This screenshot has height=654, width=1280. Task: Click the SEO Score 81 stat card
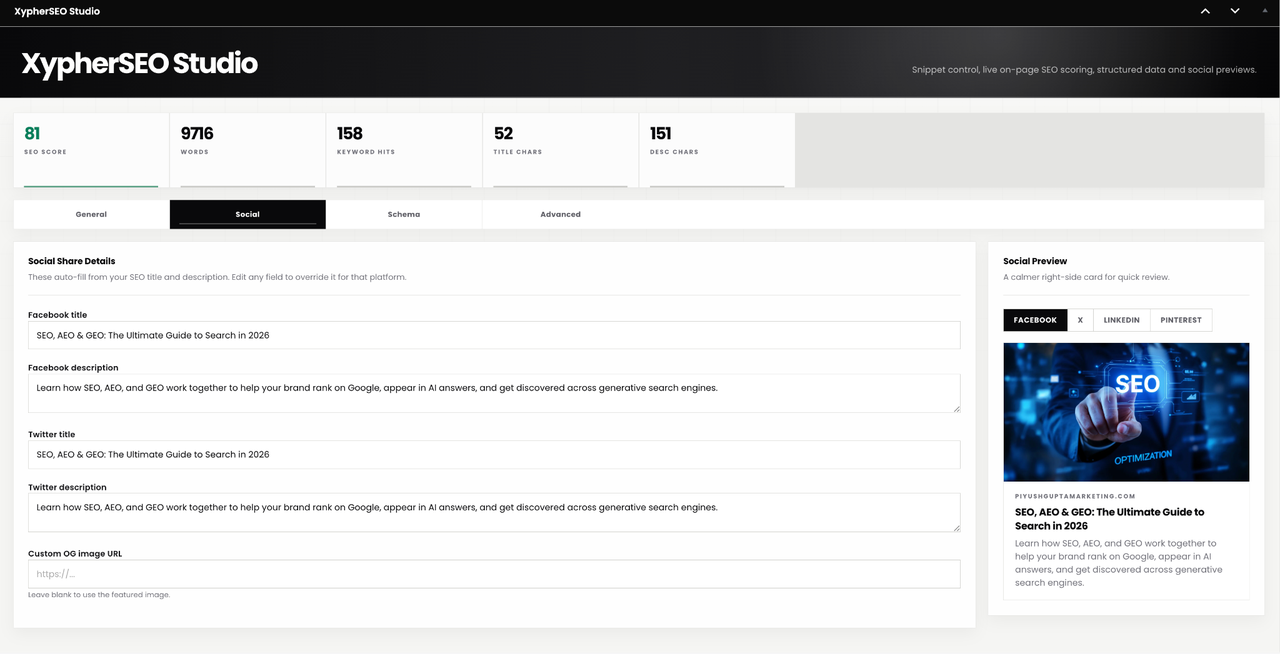point(91,150)
